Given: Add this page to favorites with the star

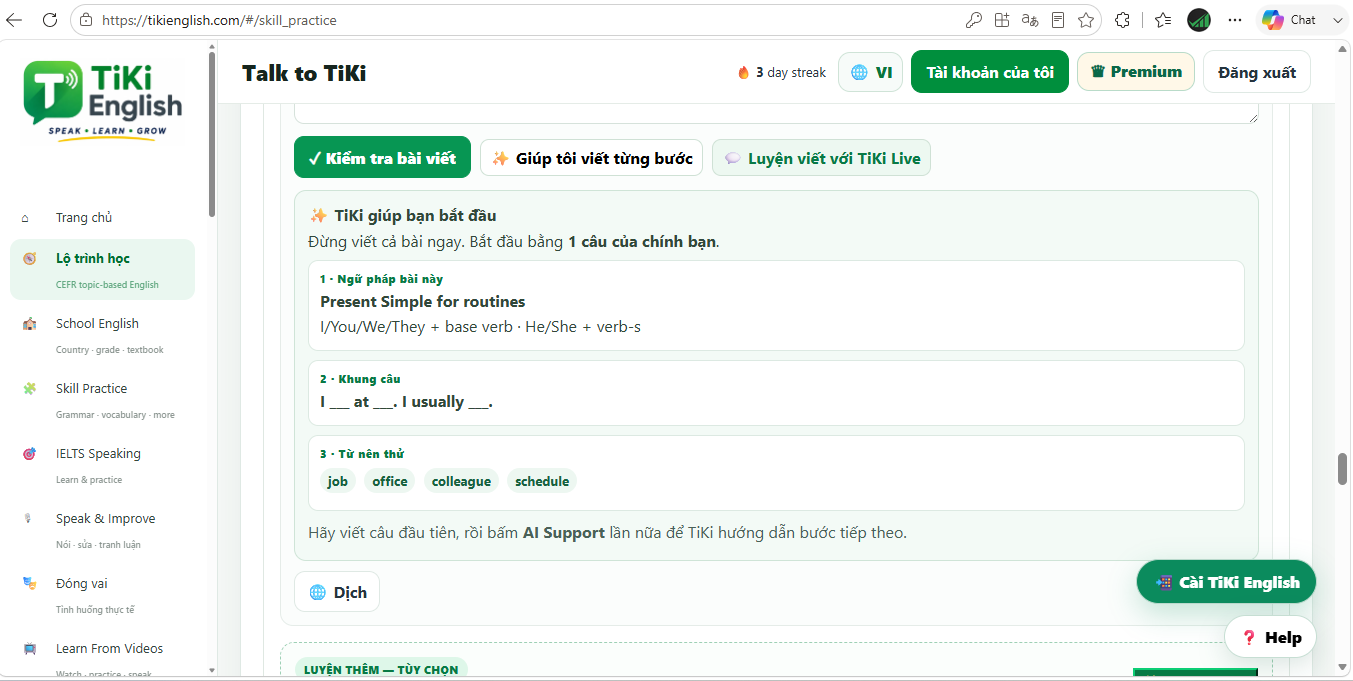Looking at the screenshot, I should (x=1086, y=20).
